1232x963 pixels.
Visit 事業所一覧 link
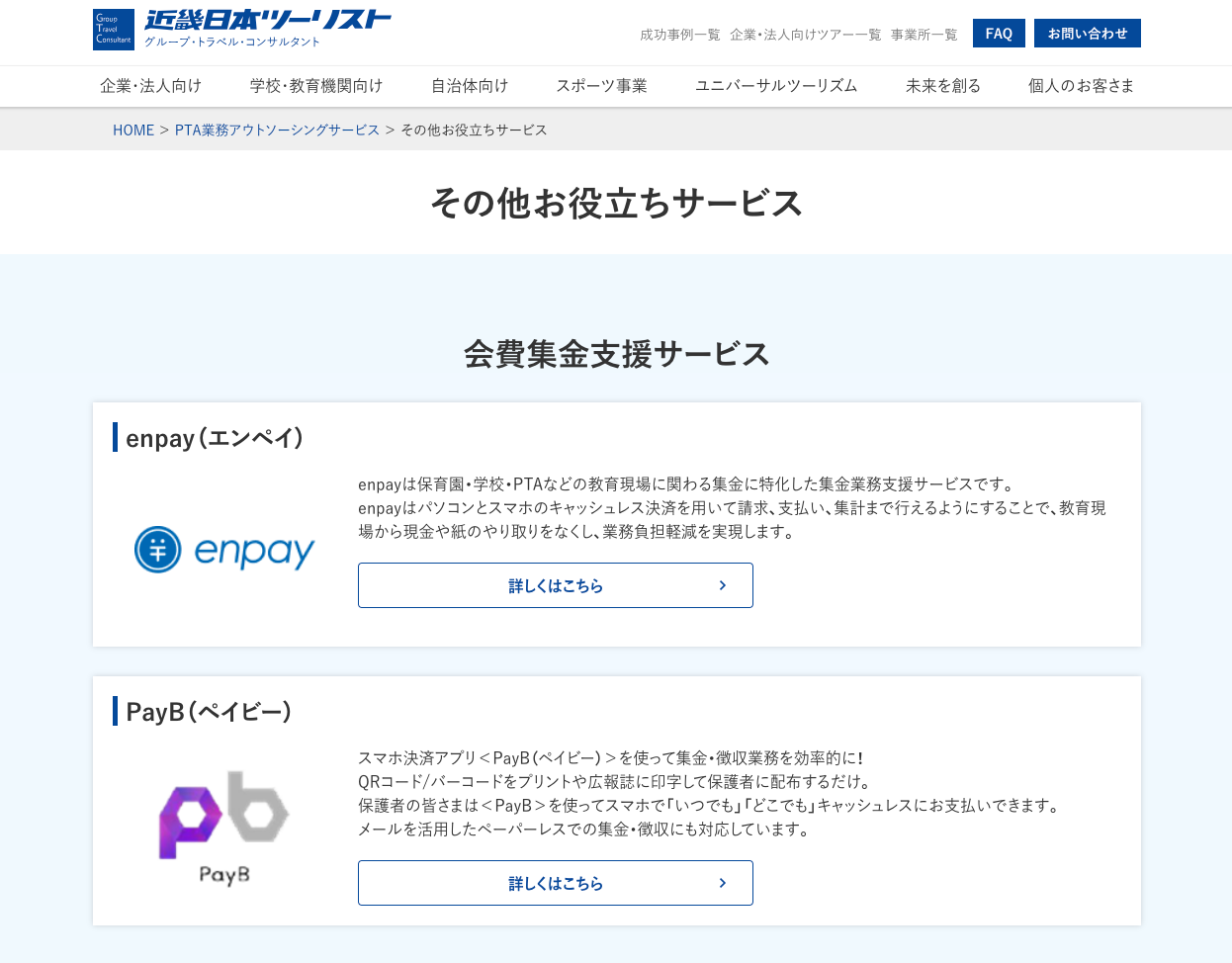point(924,35)
